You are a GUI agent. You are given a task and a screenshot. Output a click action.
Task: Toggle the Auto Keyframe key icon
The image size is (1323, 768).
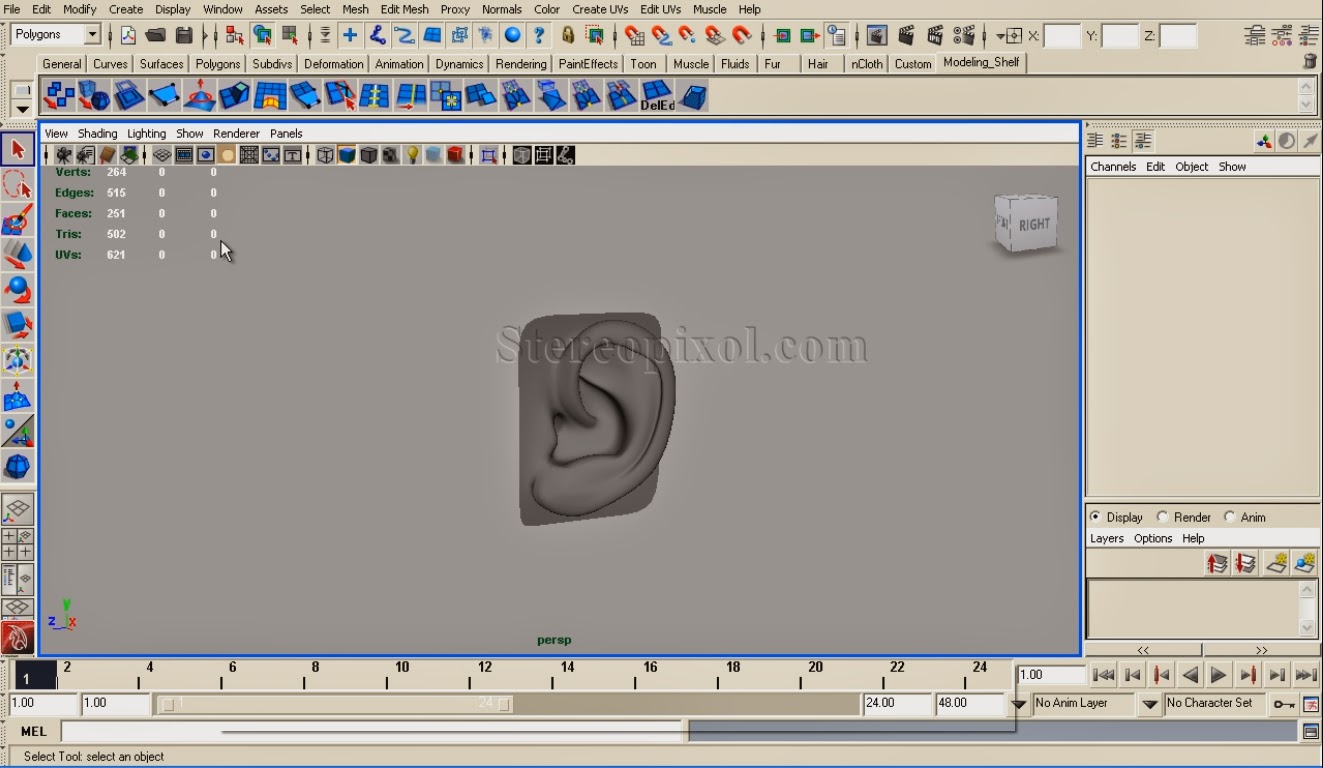tap(1289, 703)
